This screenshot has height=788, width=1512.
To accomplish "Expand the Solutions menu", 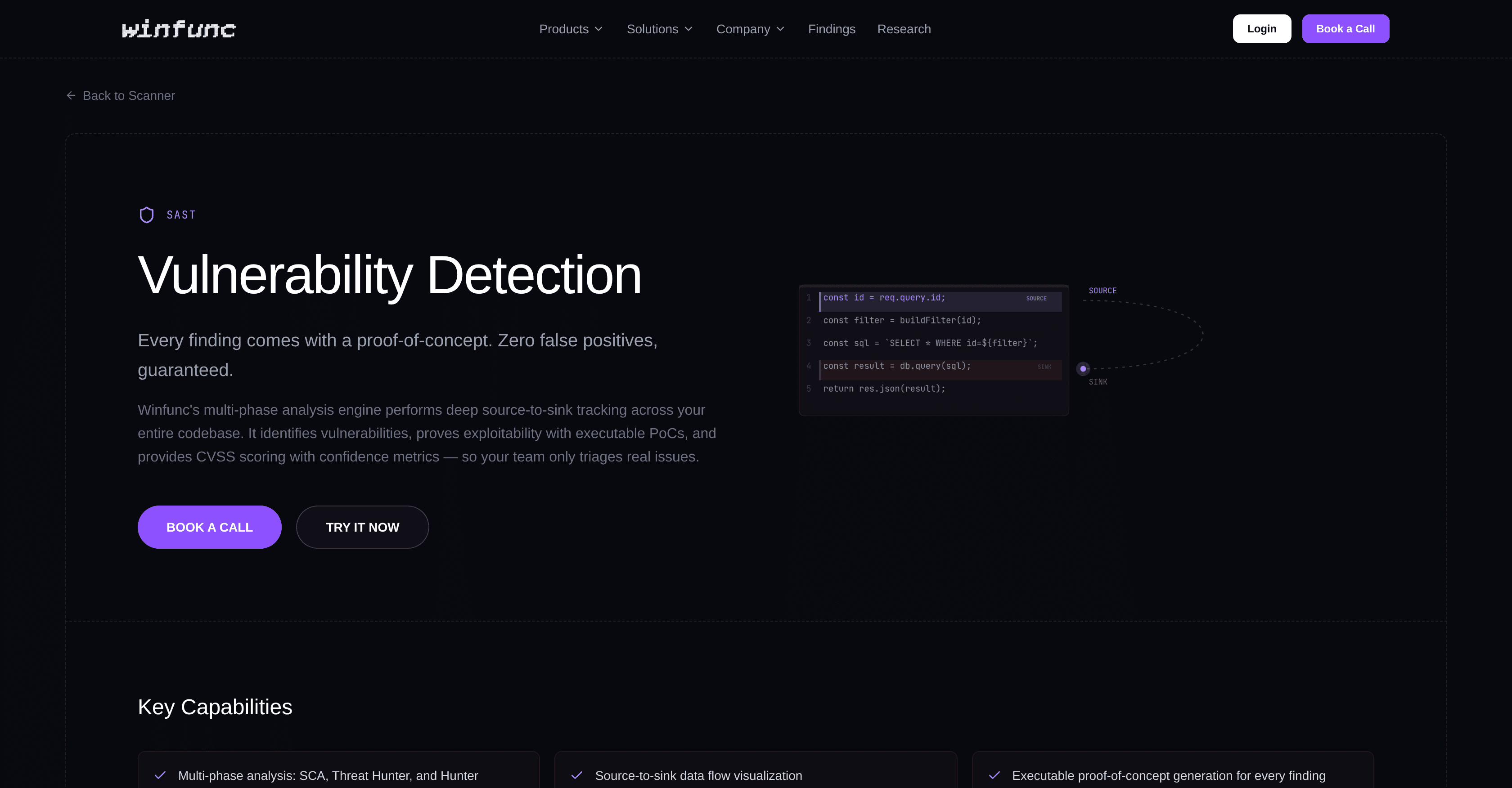I will [659, 29].
